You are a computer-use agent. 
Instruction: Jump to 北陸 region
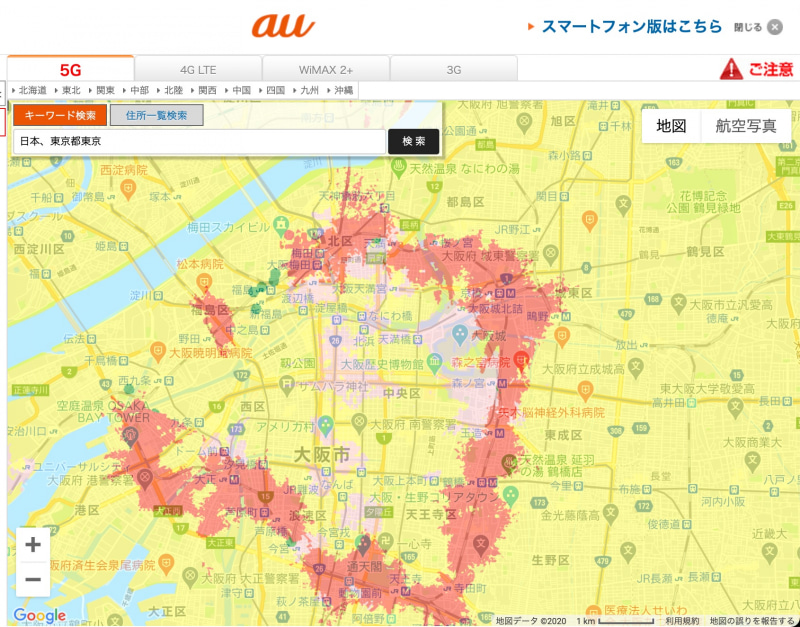click(173, 90)
